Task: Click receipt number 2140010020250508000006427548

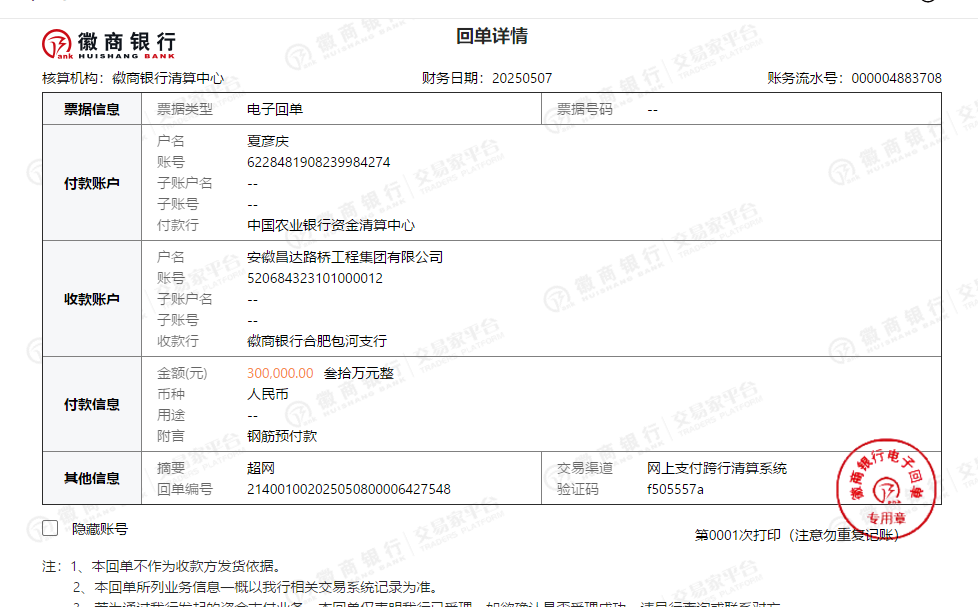Action: 348,489
